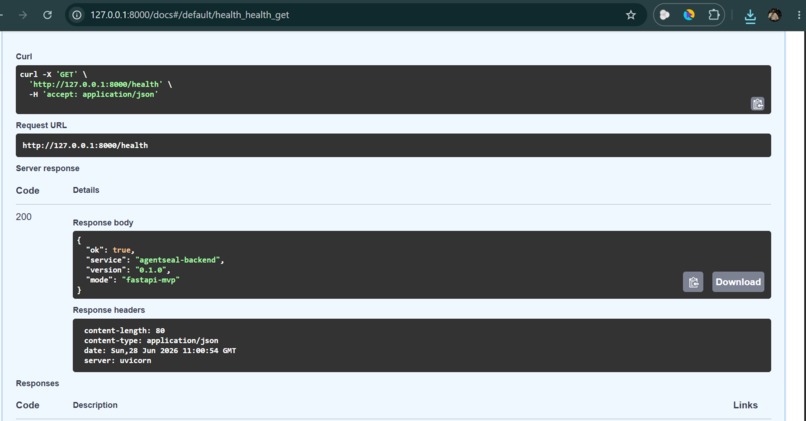Click the Request URL label
Image resolution: width=806 pixels, height=421 pixels.
(41, 125)
